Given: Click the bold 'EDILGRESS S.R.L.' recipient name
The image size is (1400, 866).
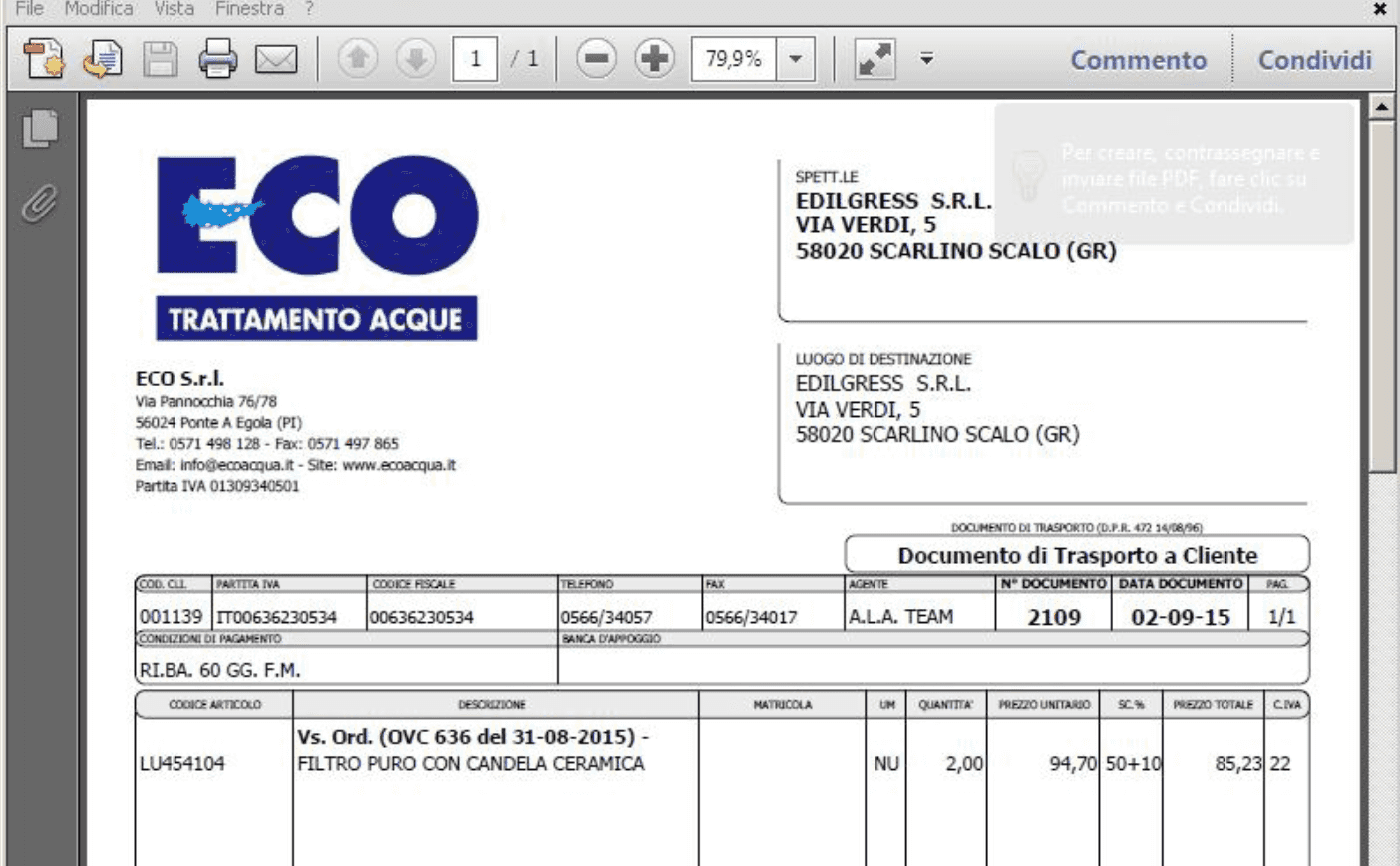Looking at the screenshot, I should click(893, 200).
